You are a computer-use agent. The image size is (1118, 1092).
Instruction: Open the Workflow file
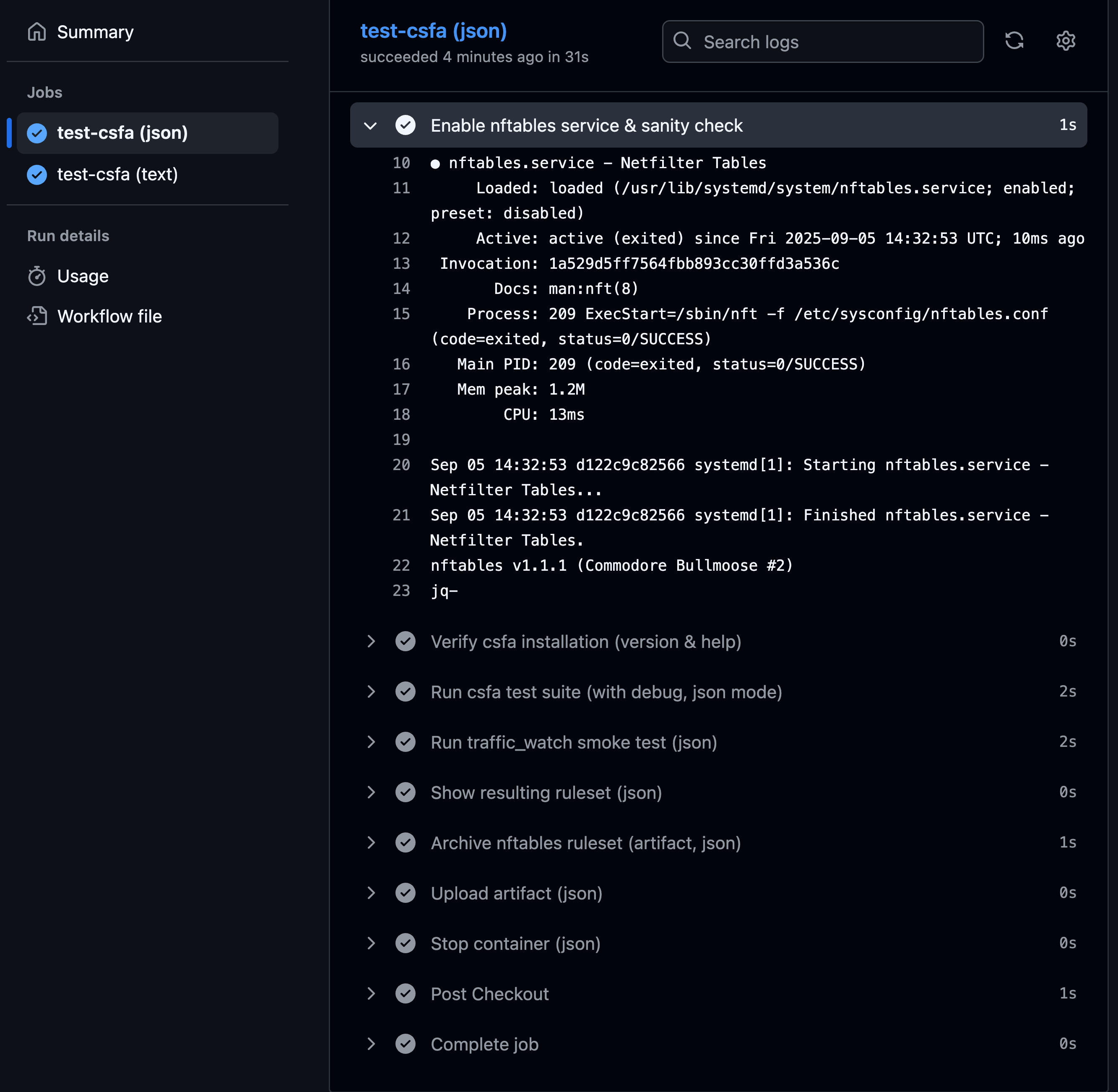[x=109, y=317]
